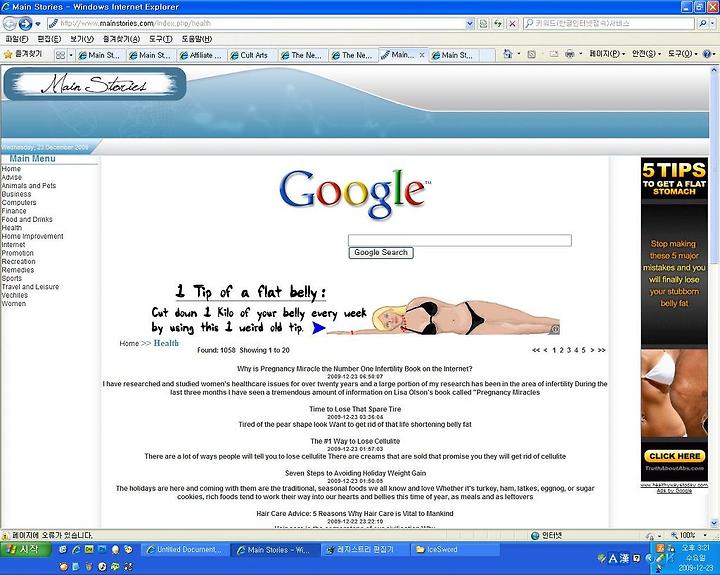The width and height of the screenshot is (720, 575).
Task: Open the 보기(V) menu
Action: coord(82,39)
